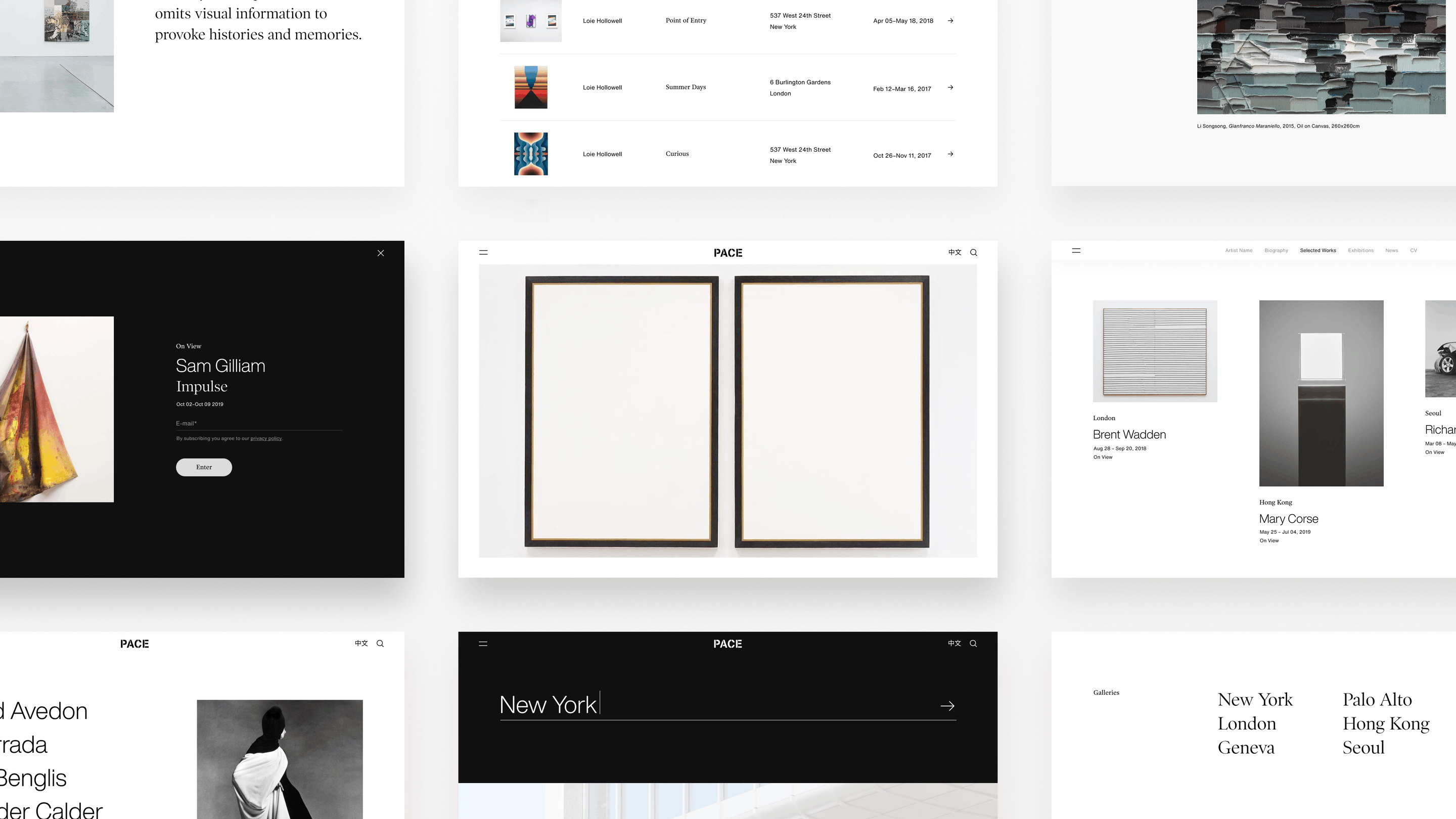The width and height of the screenshot is (1456, 819).
Task: Select the Selected Works tab
Action: coord(1317,250)
